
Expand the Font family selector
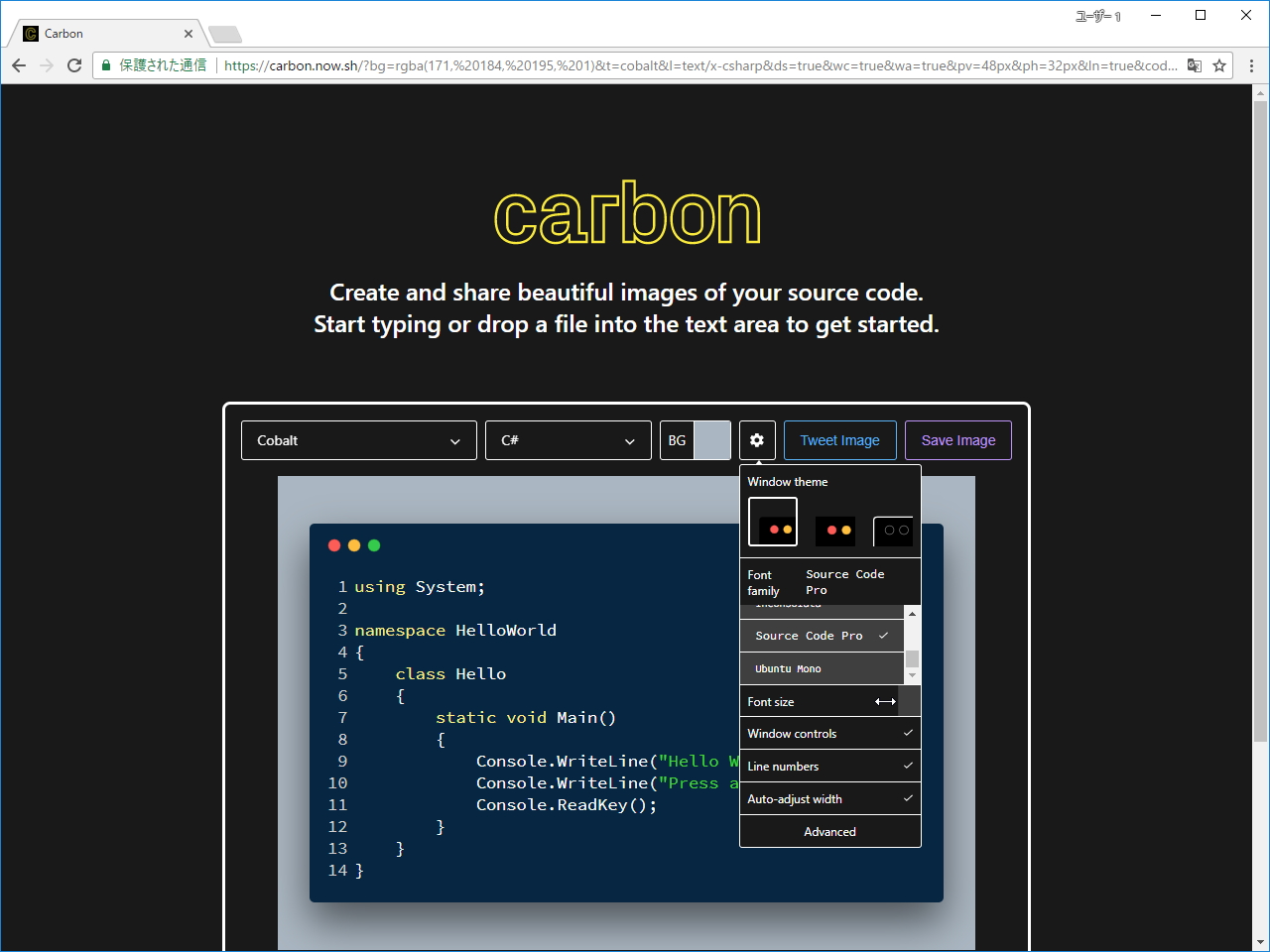pyautogui.click(x=830, y=582)
